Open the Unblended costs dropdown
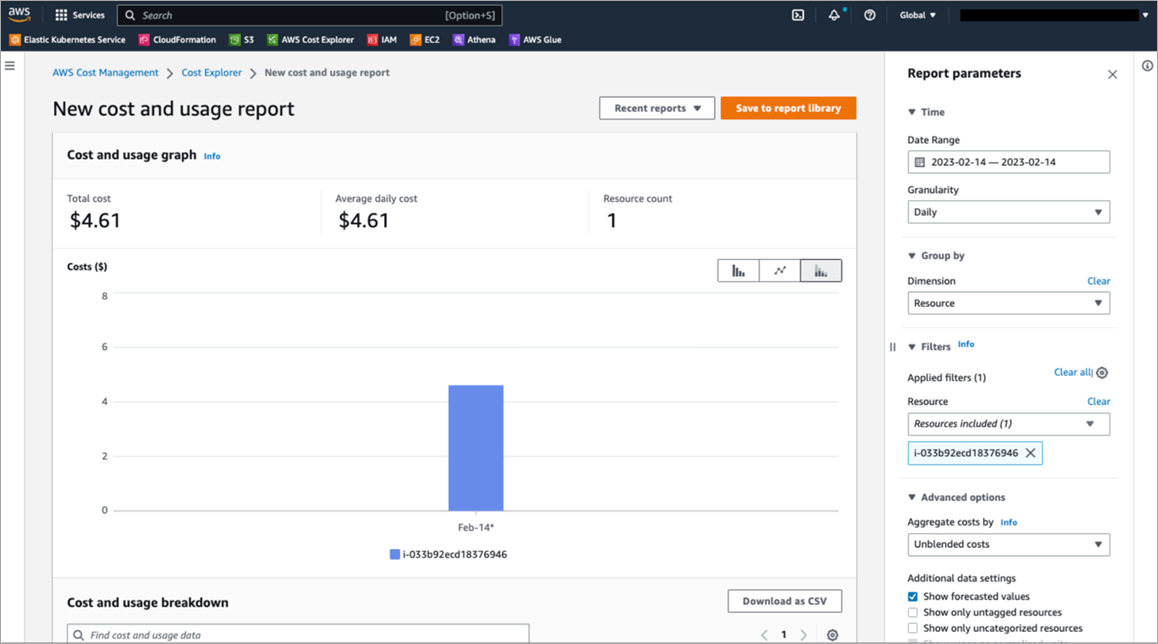The height and width of the screenshot is (644, 1158). pyautogui.click(x=1008, y=544)
